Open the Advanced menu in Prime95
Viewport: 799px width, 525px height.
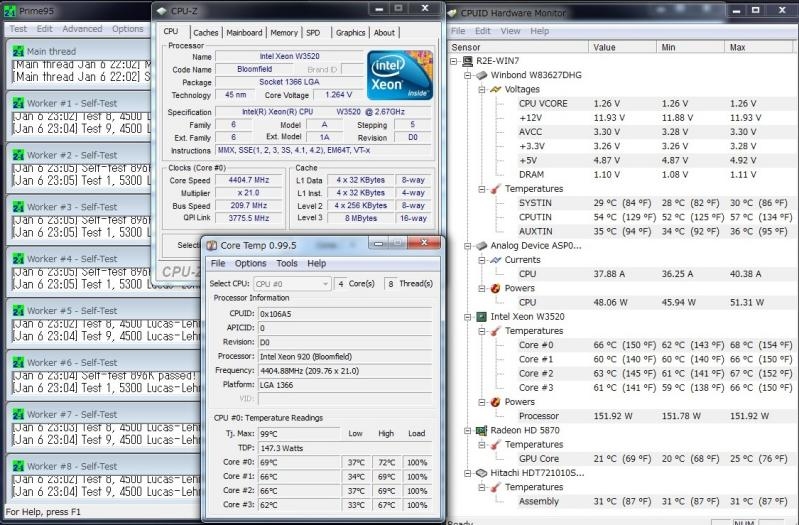82,29
